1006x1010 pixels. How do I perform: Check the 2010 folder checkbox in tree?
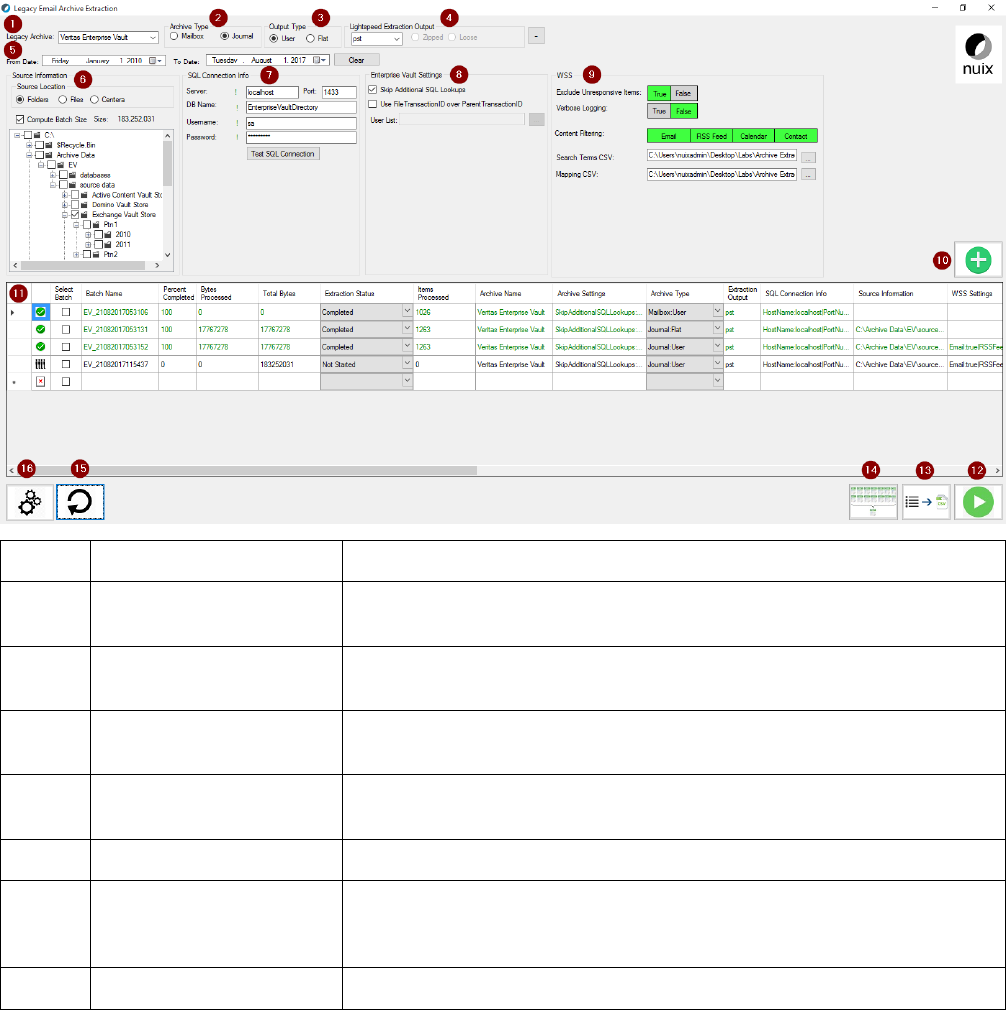tap(99, 234)
